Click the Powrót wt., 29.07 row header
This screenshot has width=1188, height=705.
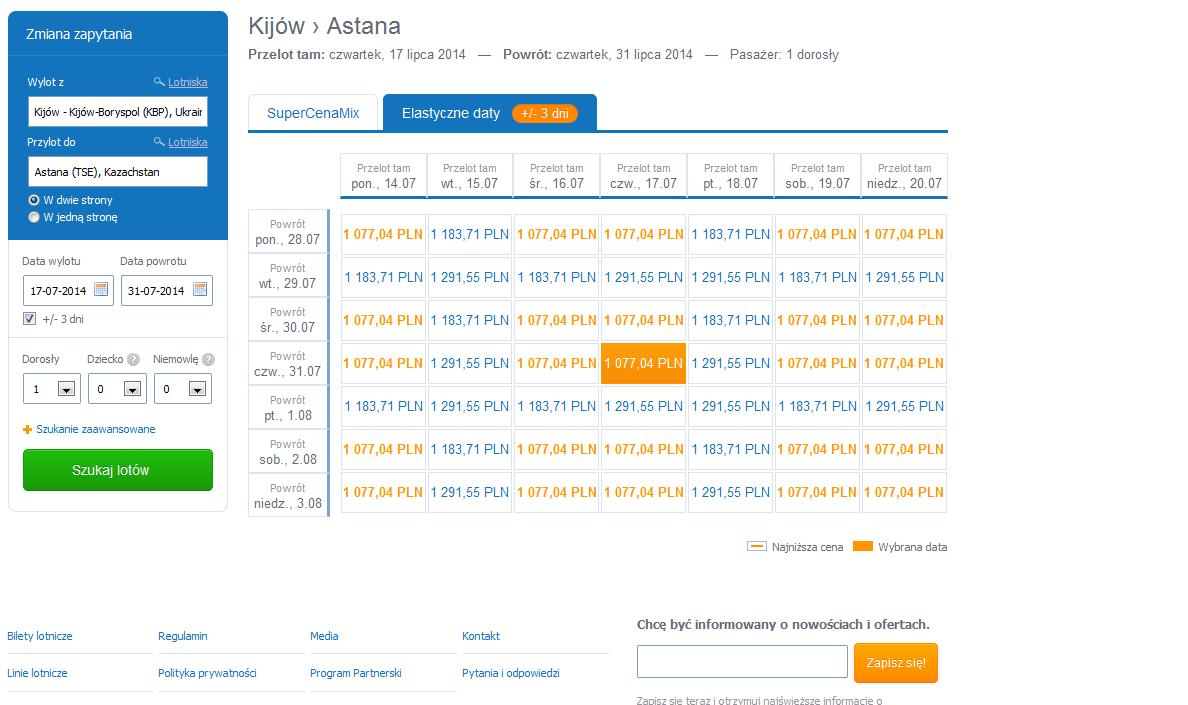coord(288,276)
